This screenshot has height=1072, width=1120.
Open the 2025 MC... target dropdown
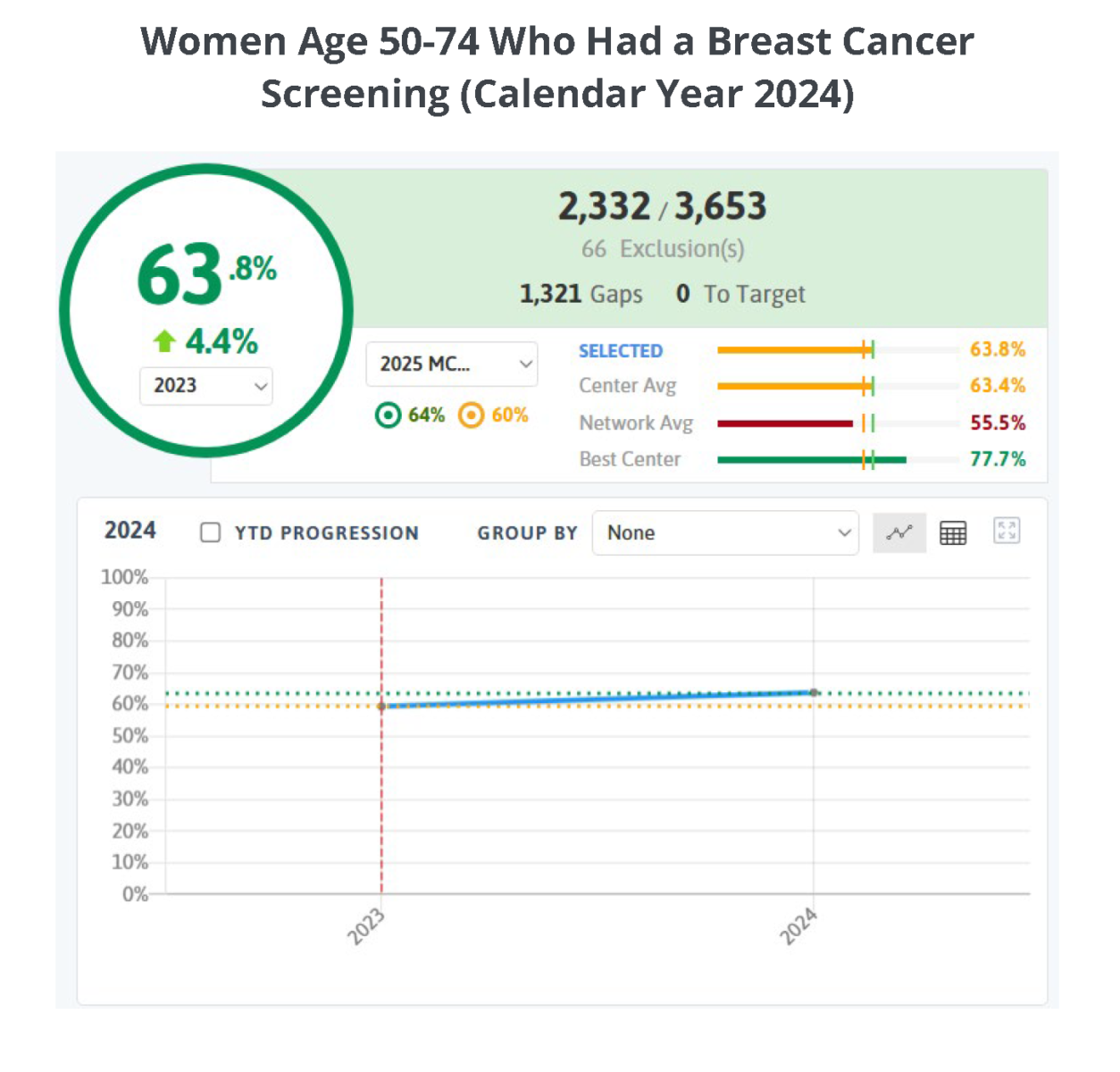click(x=452, y=364)
